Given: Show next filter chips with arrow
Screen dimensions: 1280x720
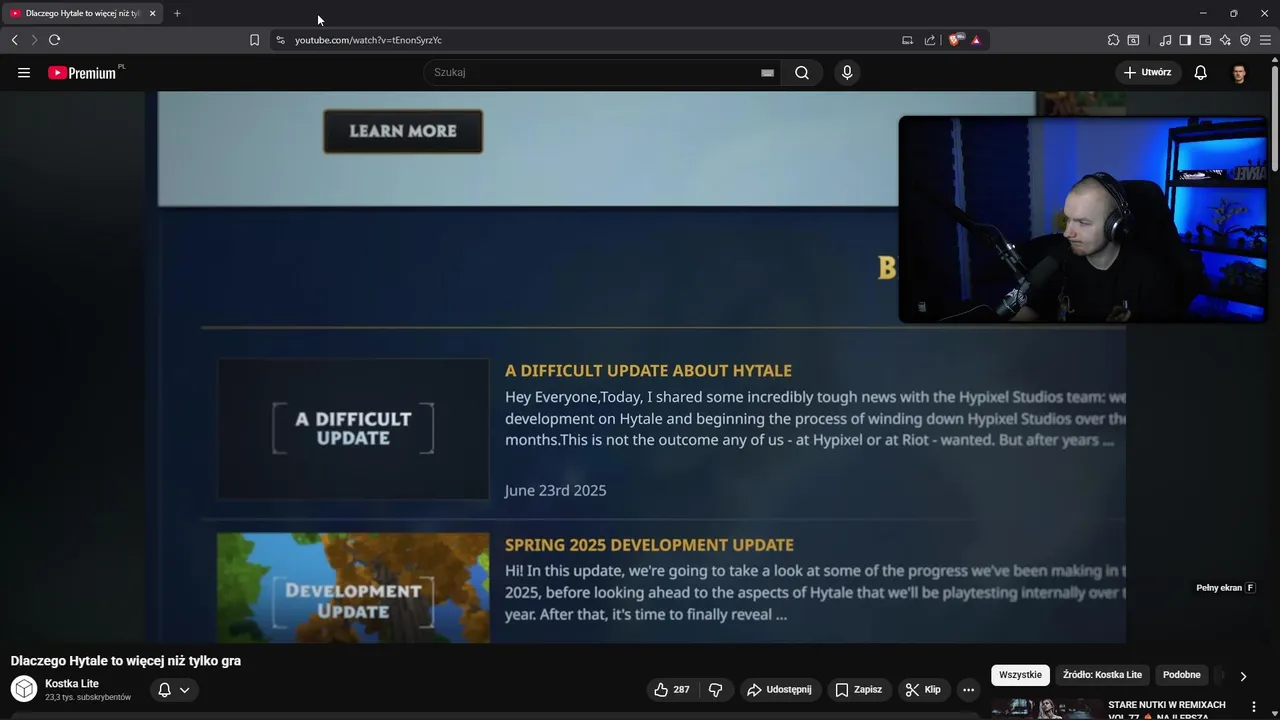Looking at the screenshot, I should coord(1243,676).
